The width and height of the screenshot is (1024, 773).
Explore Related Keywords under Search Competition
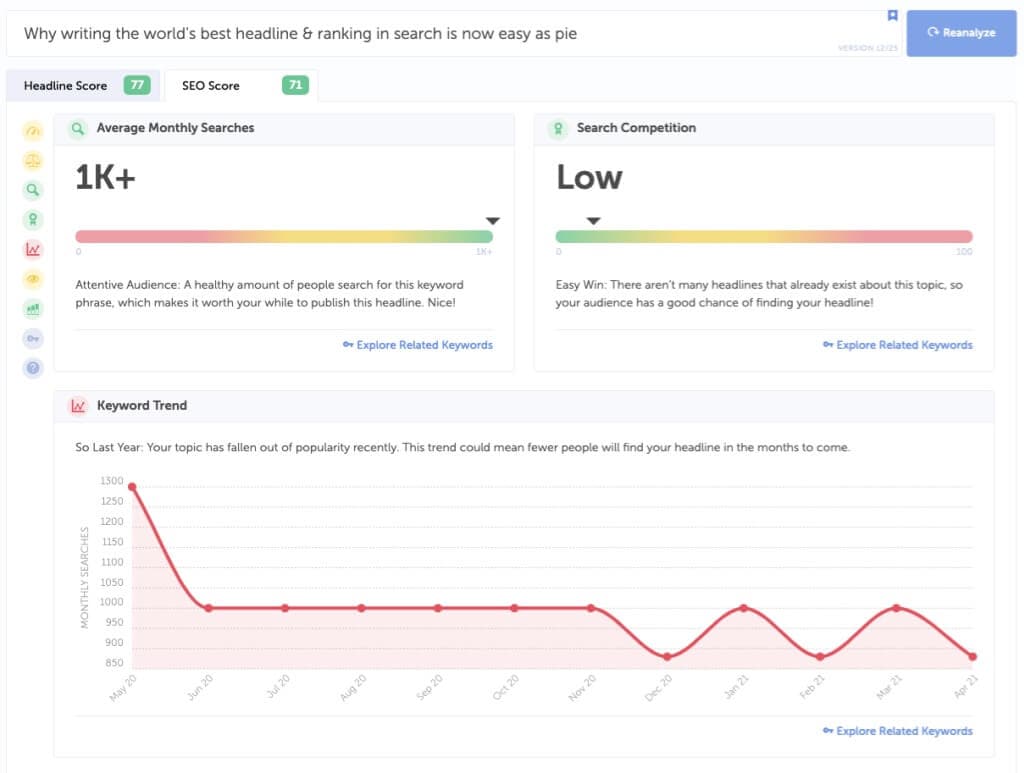897,345
